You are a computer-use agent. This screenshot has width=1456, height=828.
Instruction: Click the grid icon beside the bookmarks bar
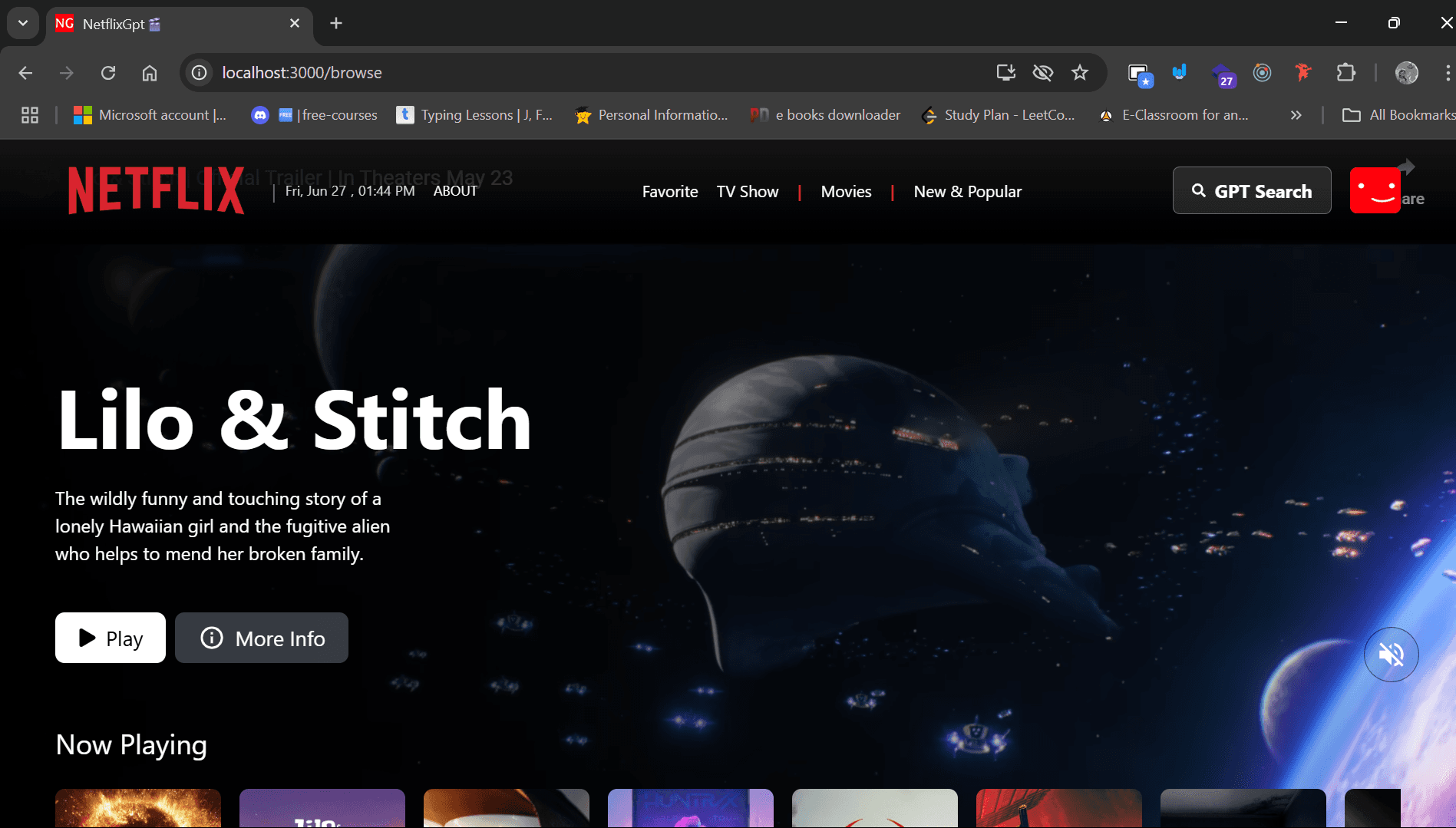(30, 114)
